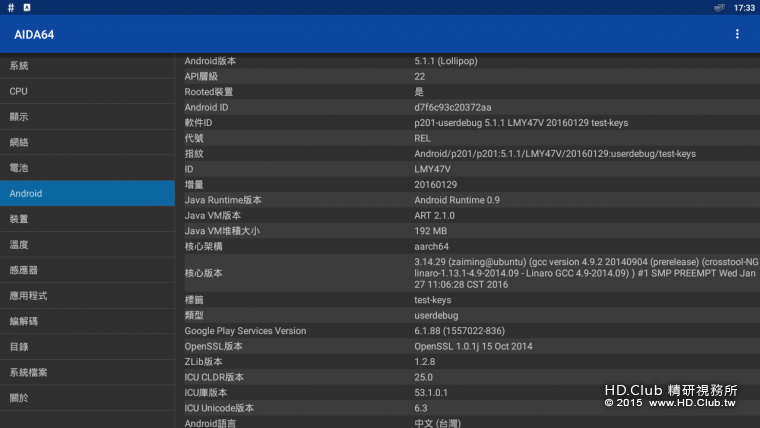
Task: Open the 感應器 sidebar item
Action: 87,270
